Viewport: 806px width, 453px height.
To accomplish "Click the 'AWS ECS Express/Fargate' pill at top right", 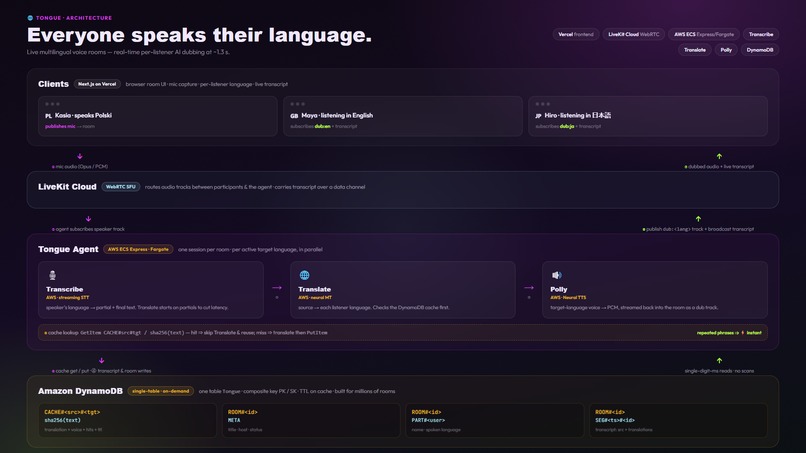I will pos(704,34).
